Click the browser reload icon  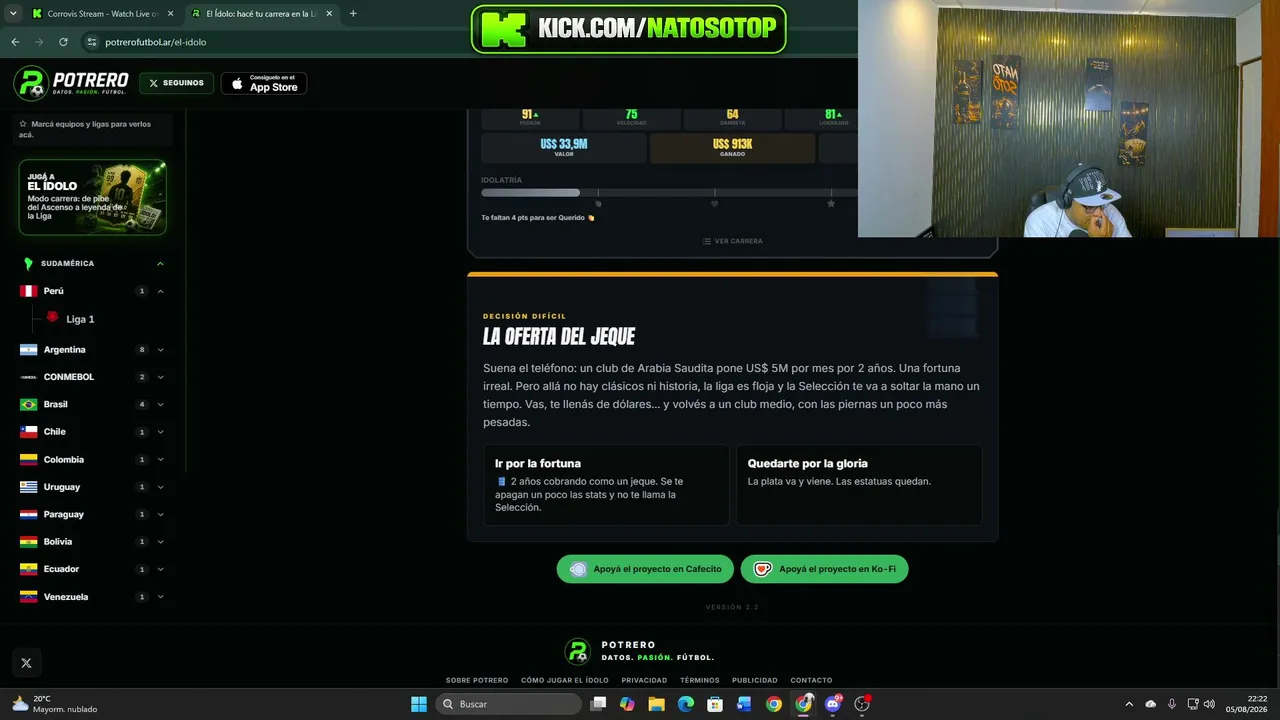[x=63, y=42]
